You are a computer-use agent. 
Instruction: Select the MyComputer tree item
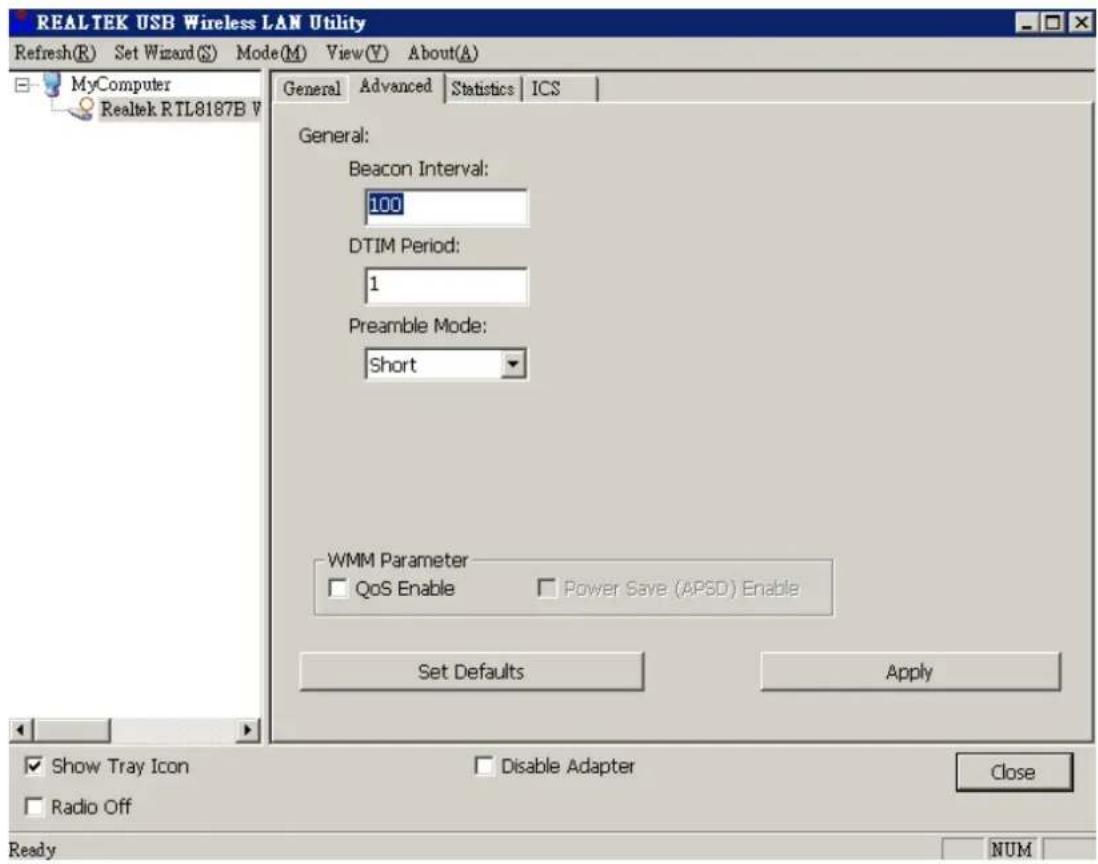120,85
